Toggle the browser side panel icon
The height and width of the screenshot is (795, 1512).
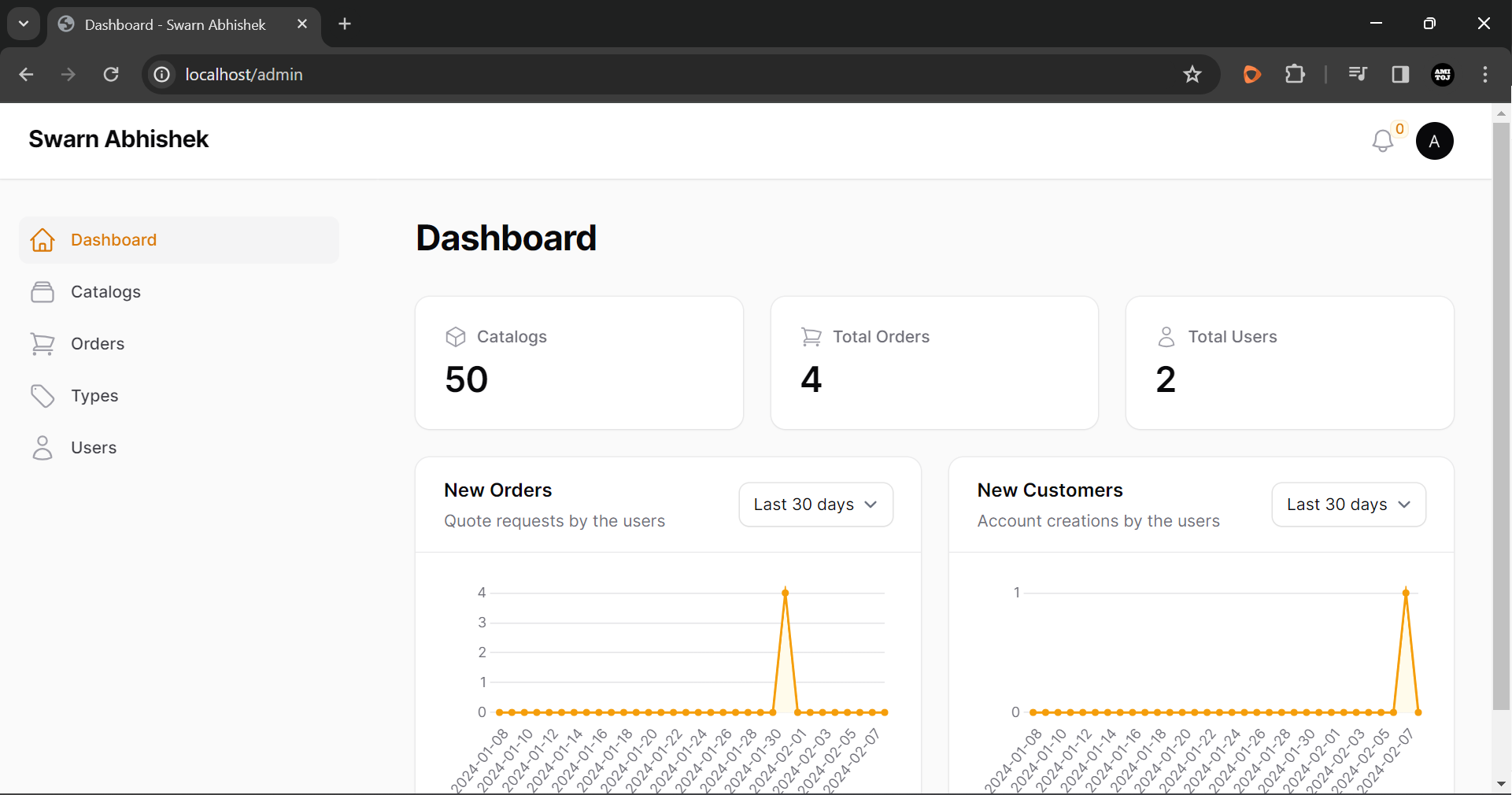[x=1400, y=74]
